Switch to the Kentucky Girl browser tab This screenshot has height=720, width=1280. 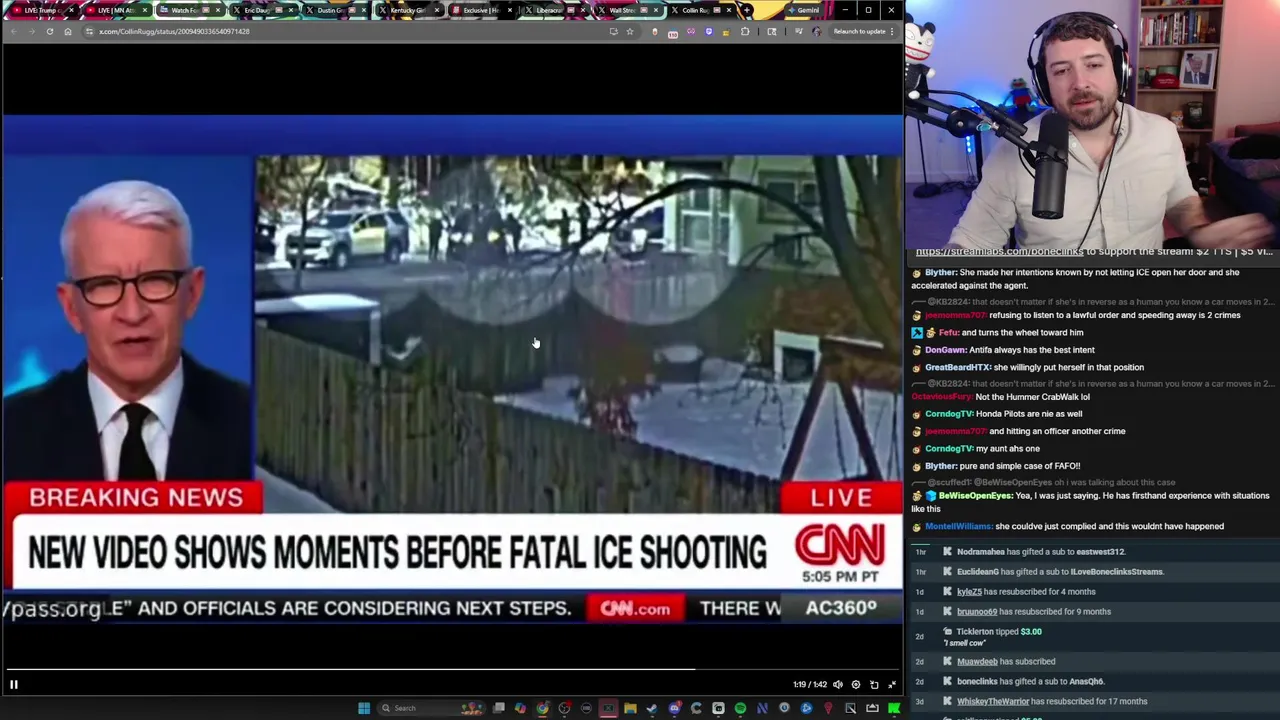coord(408,10)
